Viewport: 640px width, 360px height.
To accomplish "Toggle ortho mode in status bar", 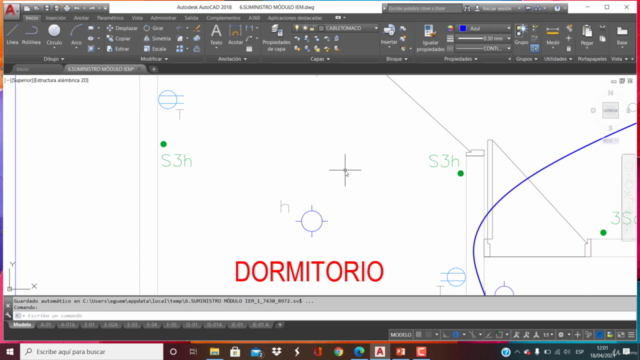I will (x=446, y=335).
